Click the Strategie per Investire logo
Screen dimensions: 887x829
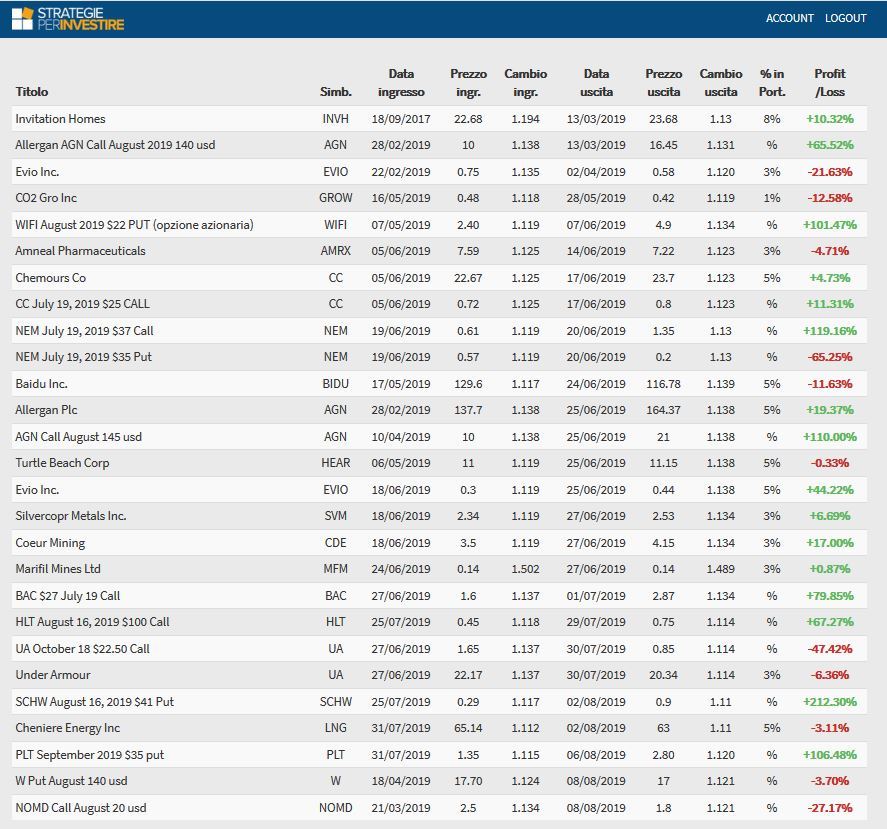point(68,19)
